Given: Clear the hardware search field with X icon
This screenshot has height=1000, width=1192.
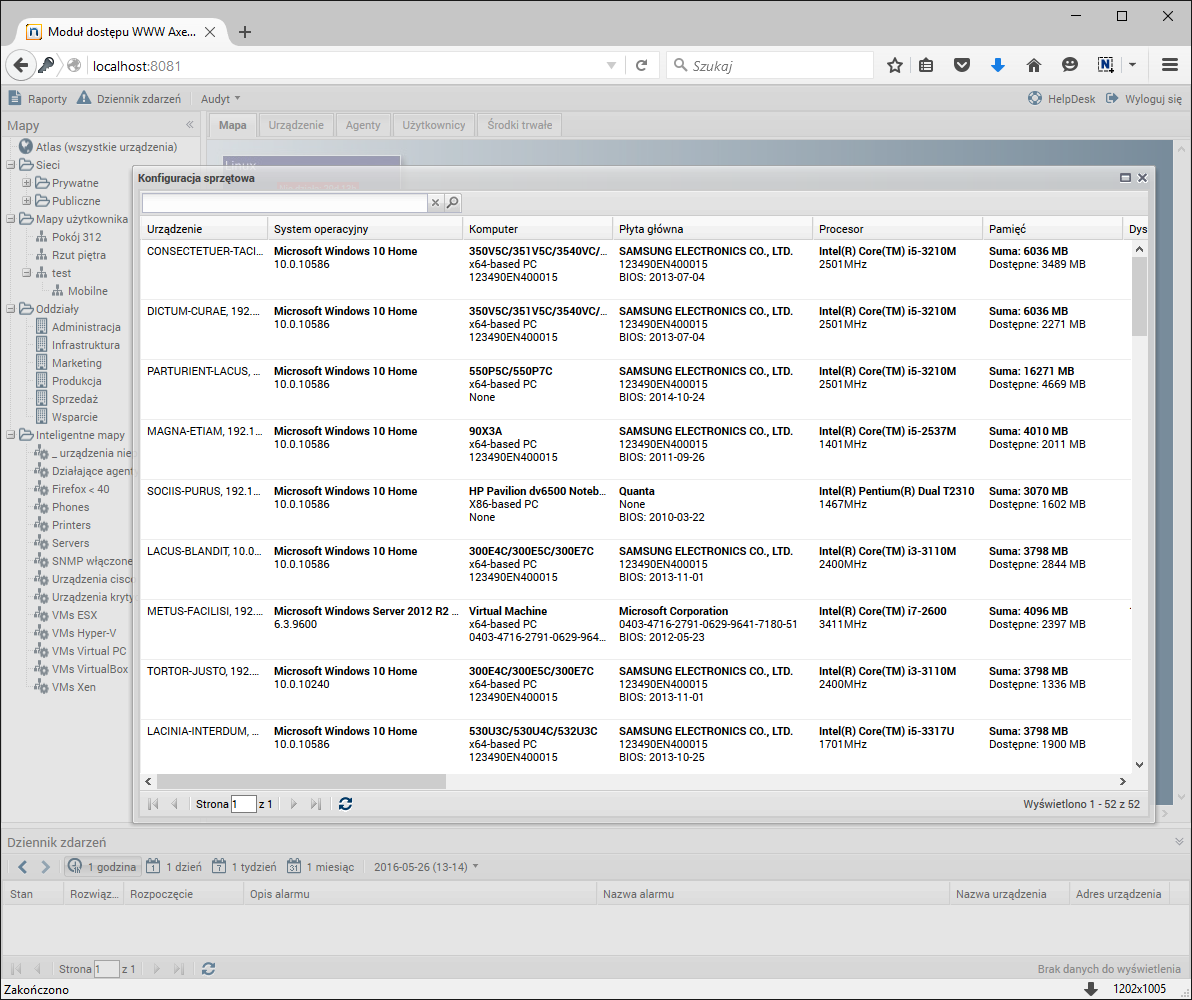Looking at the screenshot, I should (435, 203).
